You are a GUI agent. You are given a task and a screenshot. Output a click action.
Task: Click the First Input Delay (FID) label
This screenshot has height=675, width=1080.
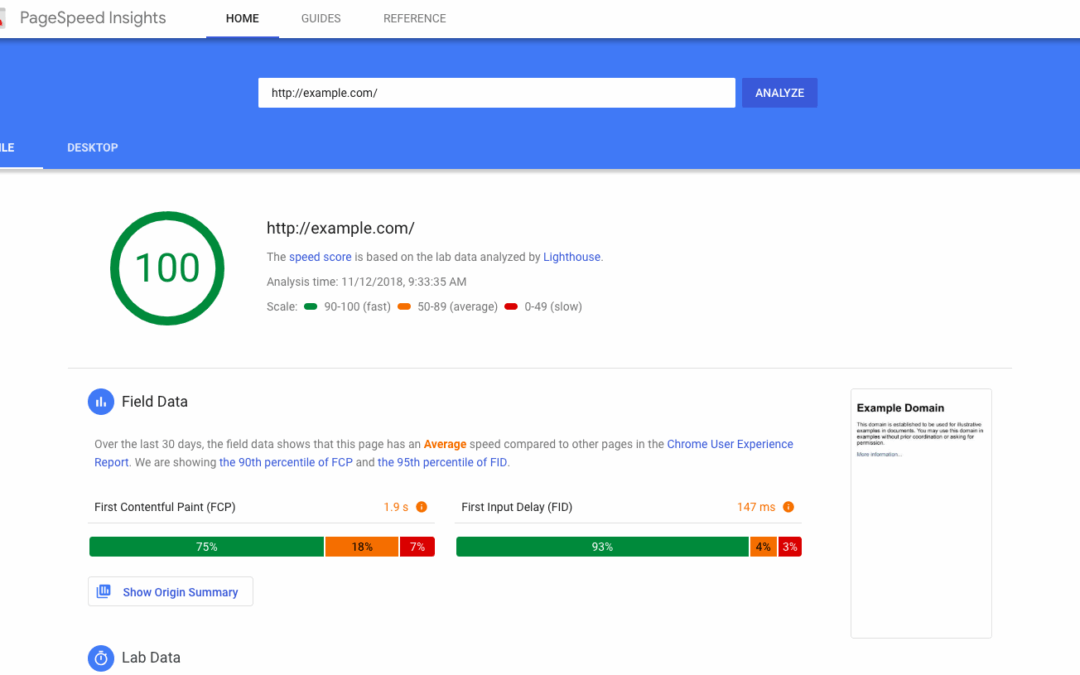(x=517, y=507)
